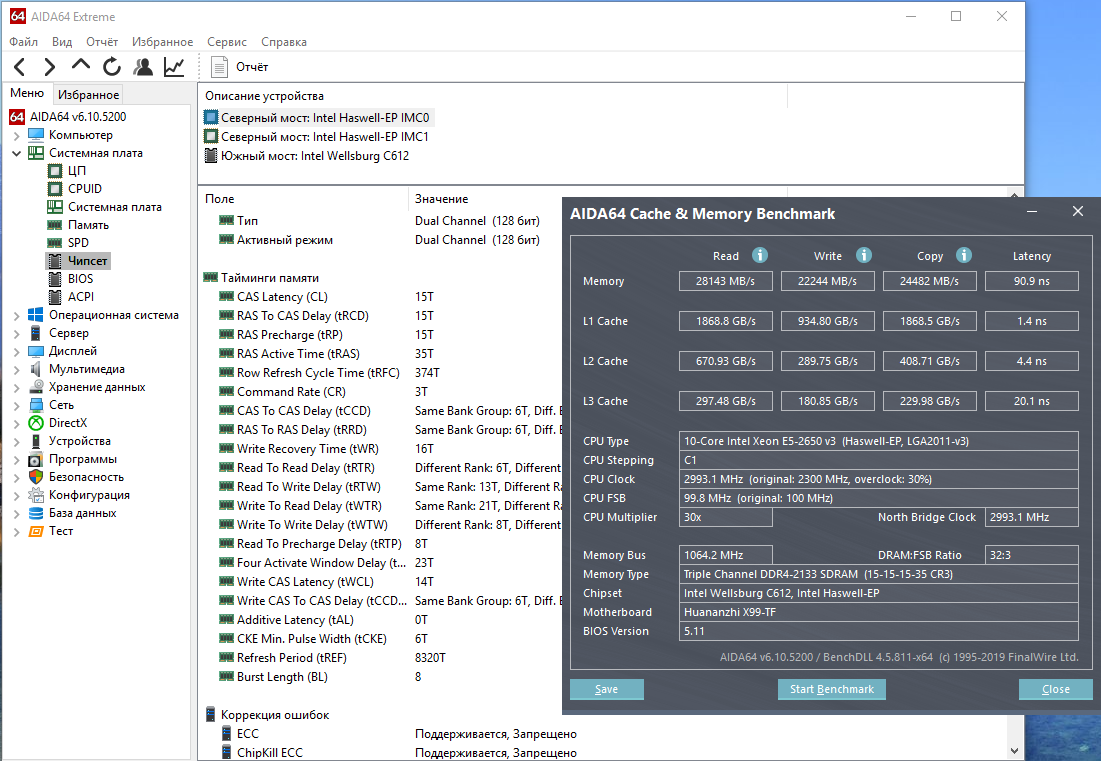Open the Справка menu

(284, 41)
